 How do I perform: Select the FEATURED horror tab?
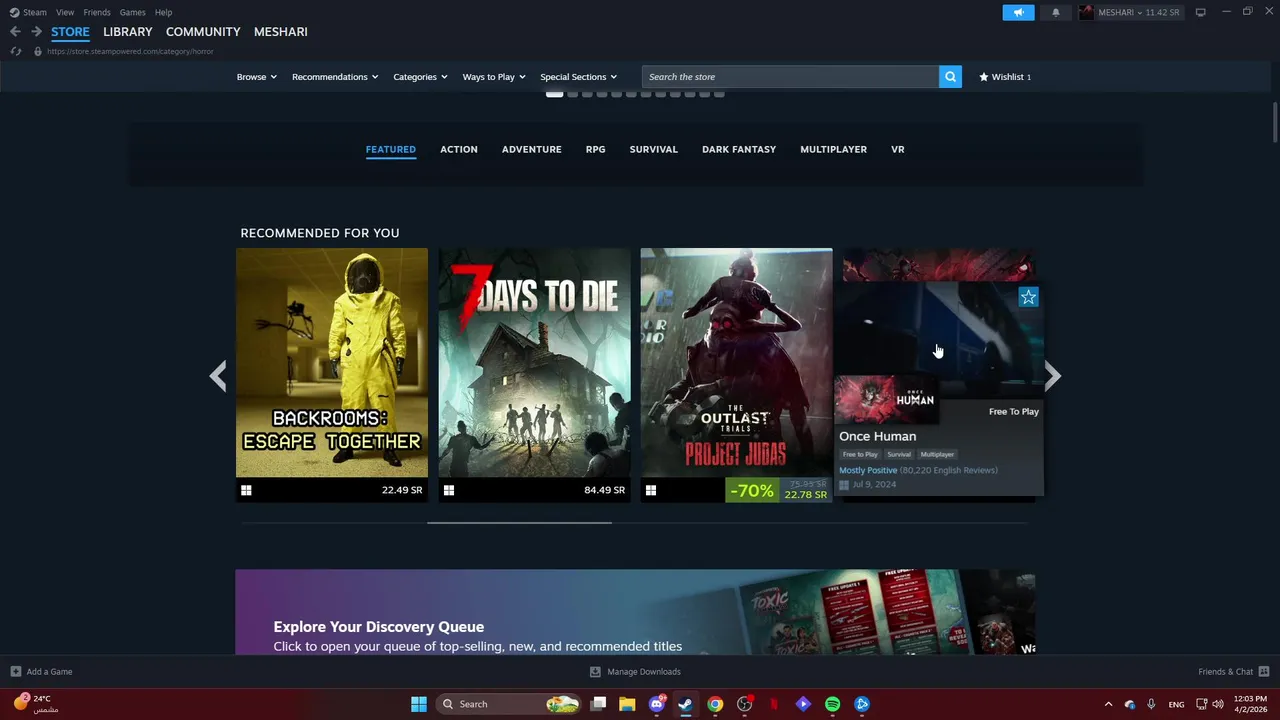click(x=391, y=149)
